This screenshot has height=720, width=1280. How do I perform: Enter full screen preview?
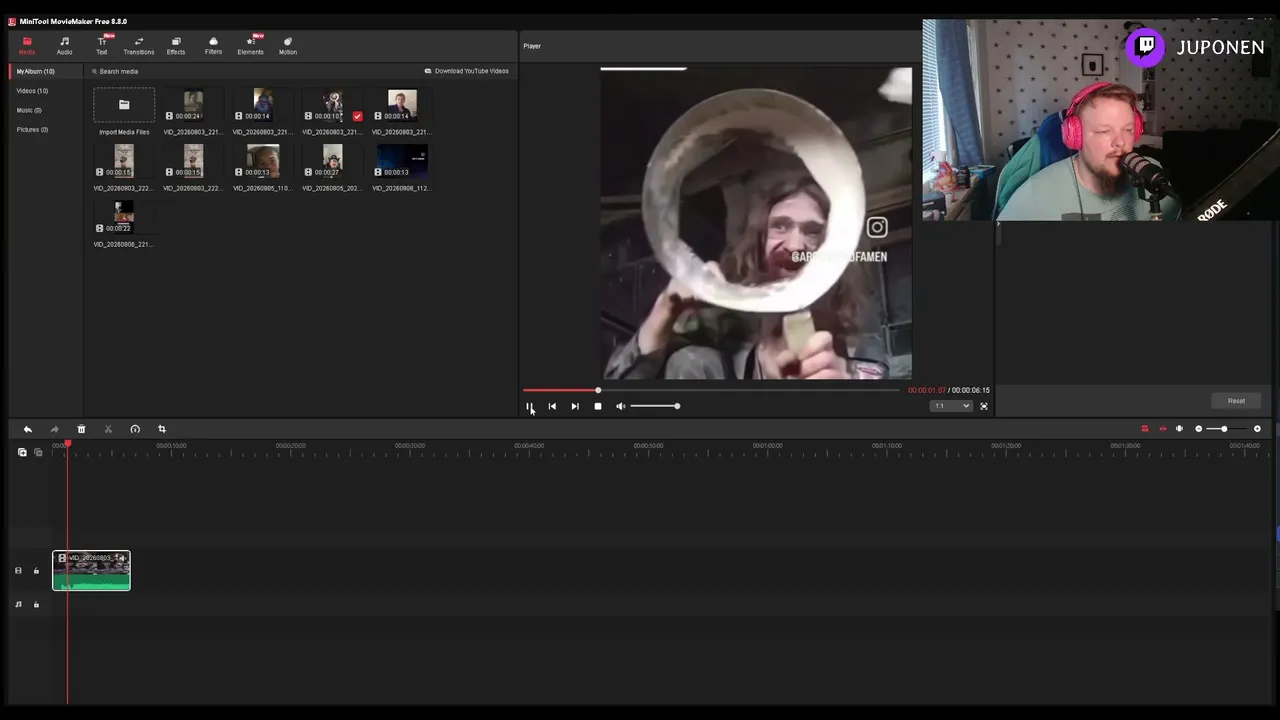(984, 406)
